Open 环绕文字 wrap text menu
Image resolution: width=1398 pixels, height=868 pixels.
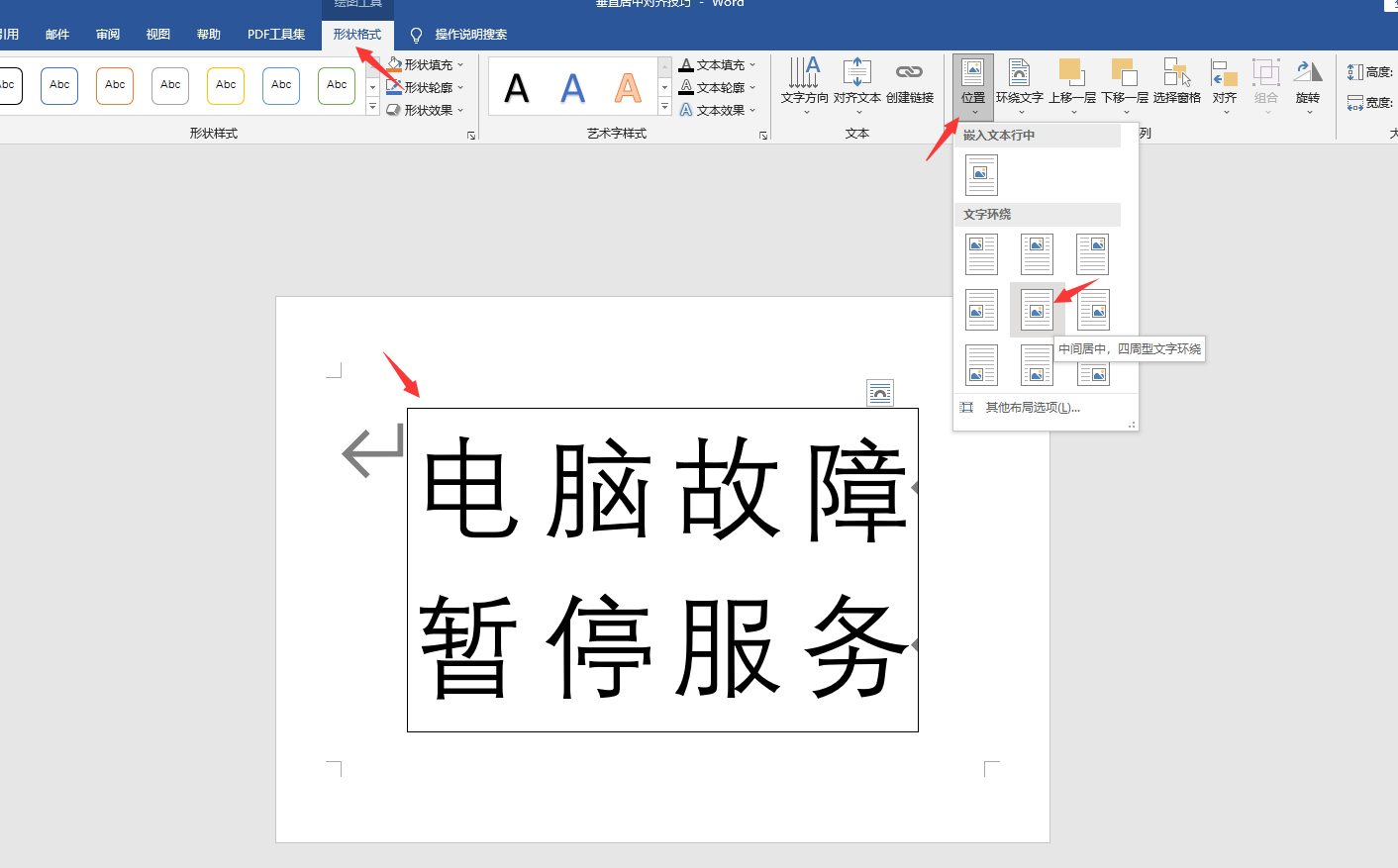tap(1019, 86)
